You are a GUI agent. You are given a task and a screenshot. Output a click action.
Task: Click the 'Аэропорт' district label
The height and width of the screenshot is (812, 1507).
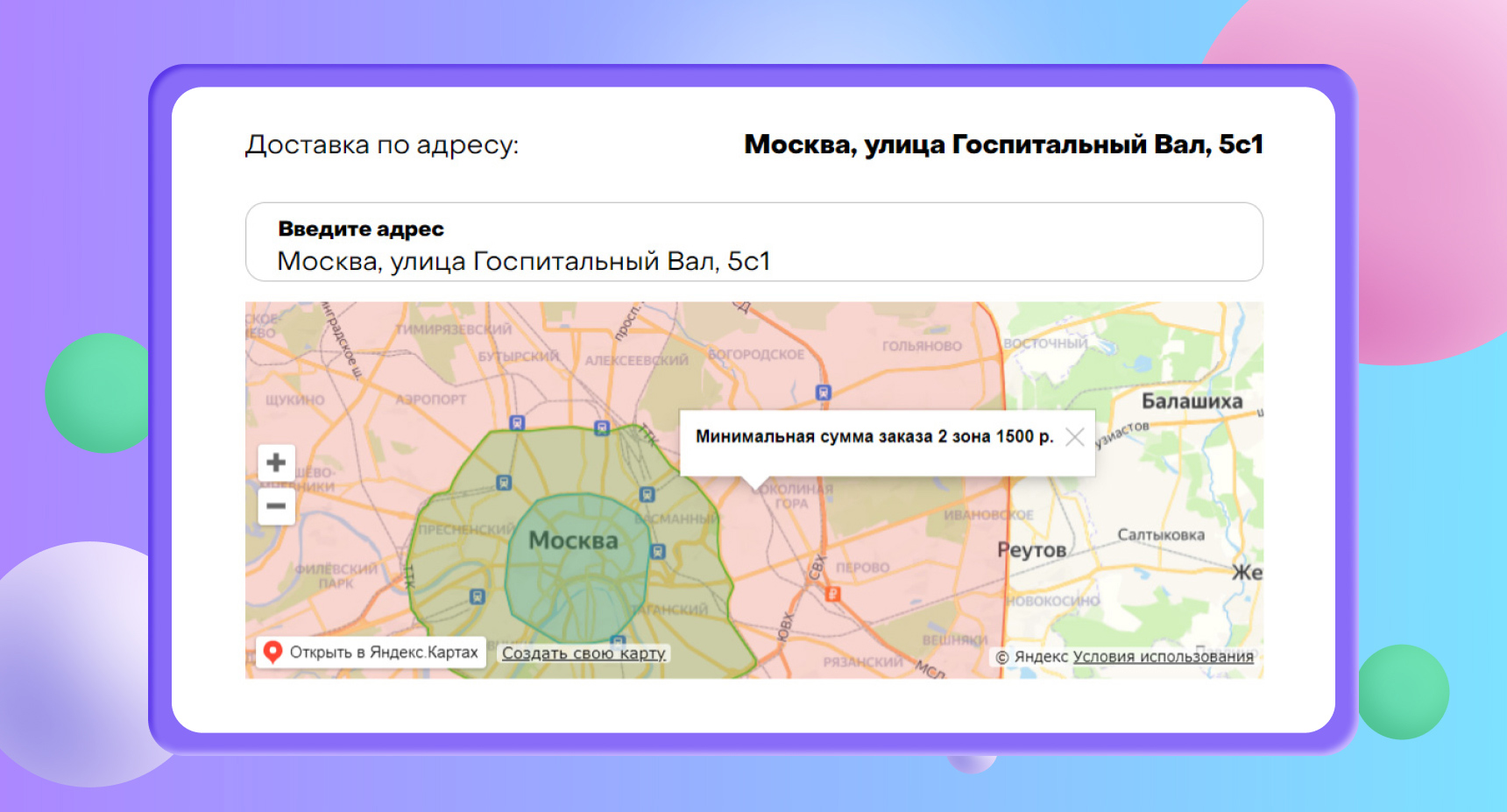coord(431,399)
